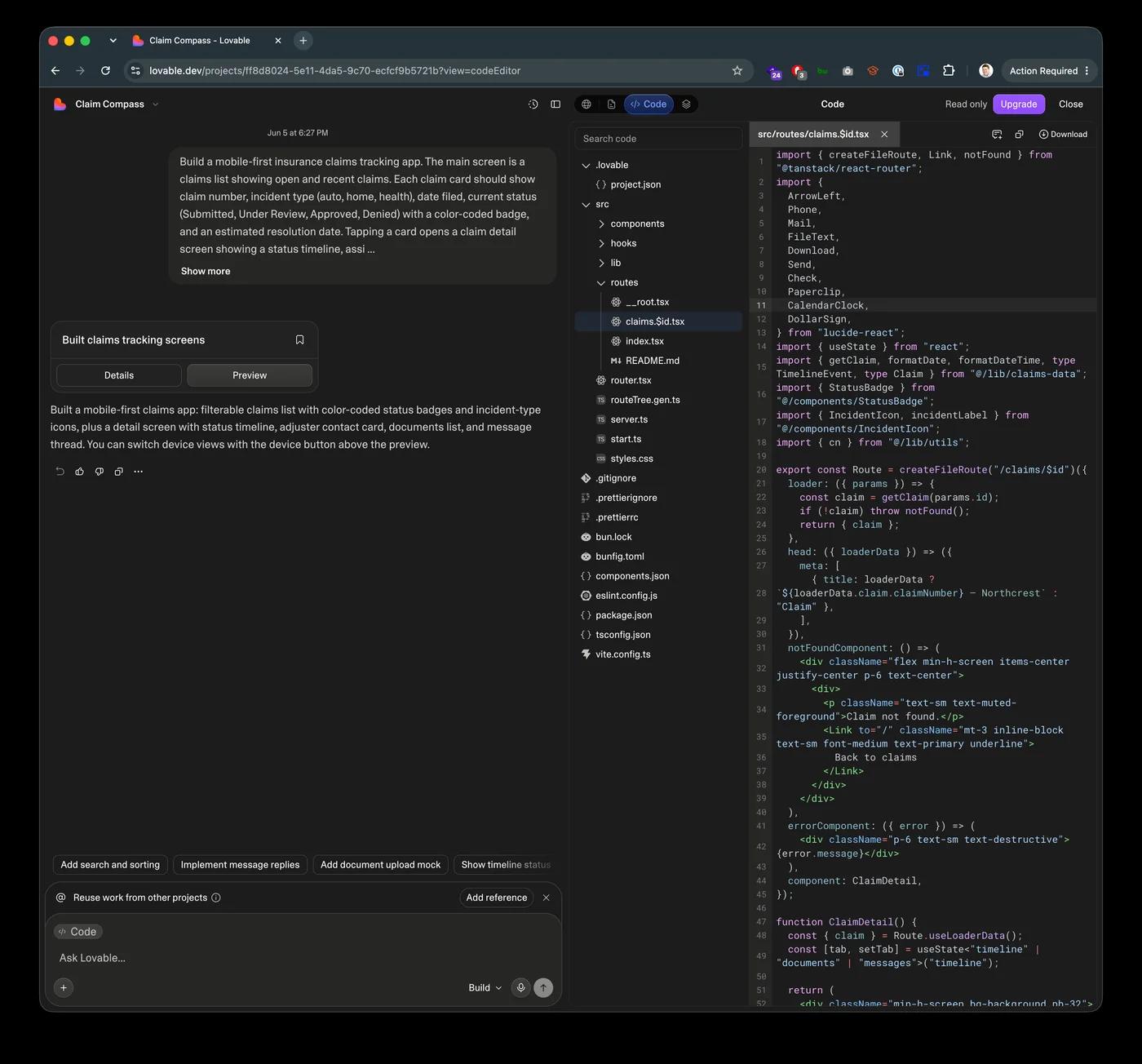Open browser extensions puzzle icon
The height and width of the screenshot is (1064, 1142).
coord(949,71)
